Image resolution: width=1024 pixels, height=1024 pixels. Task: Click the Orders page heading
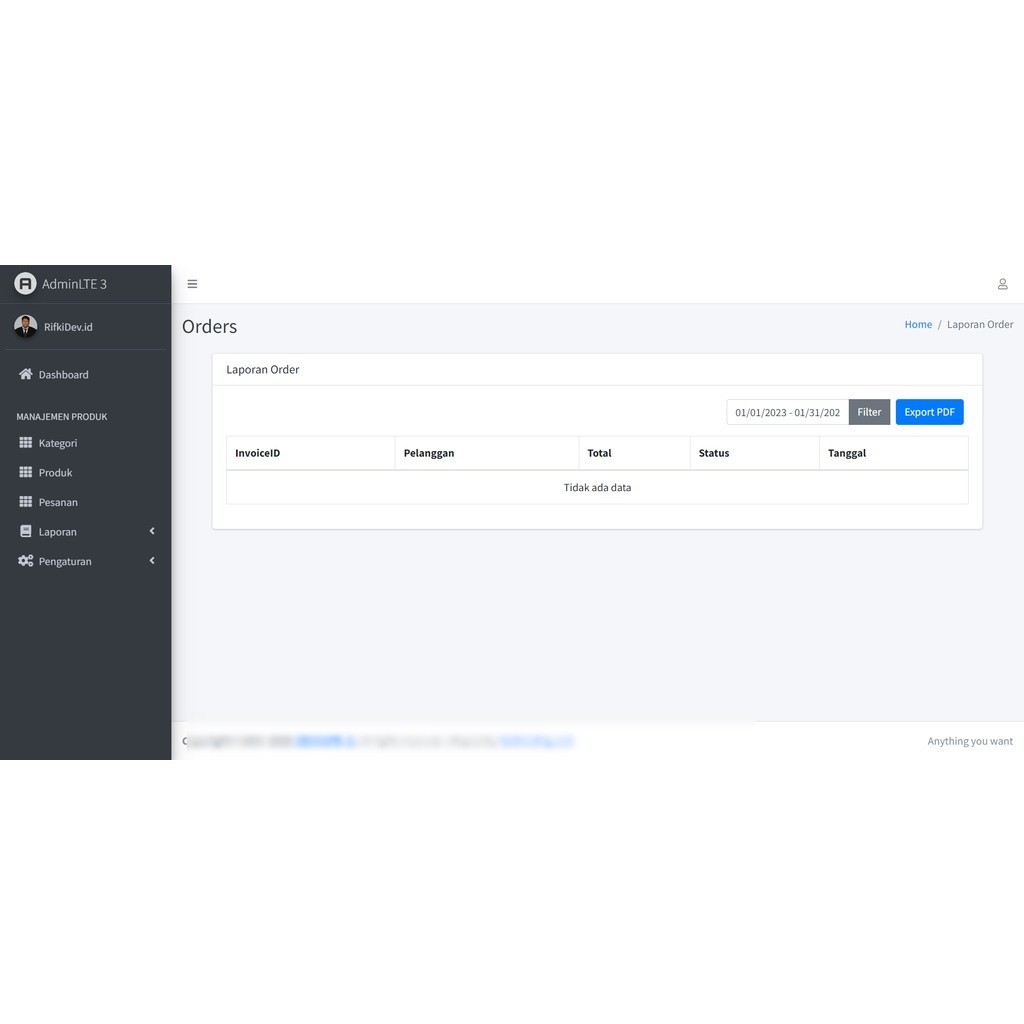coord(210,327)
